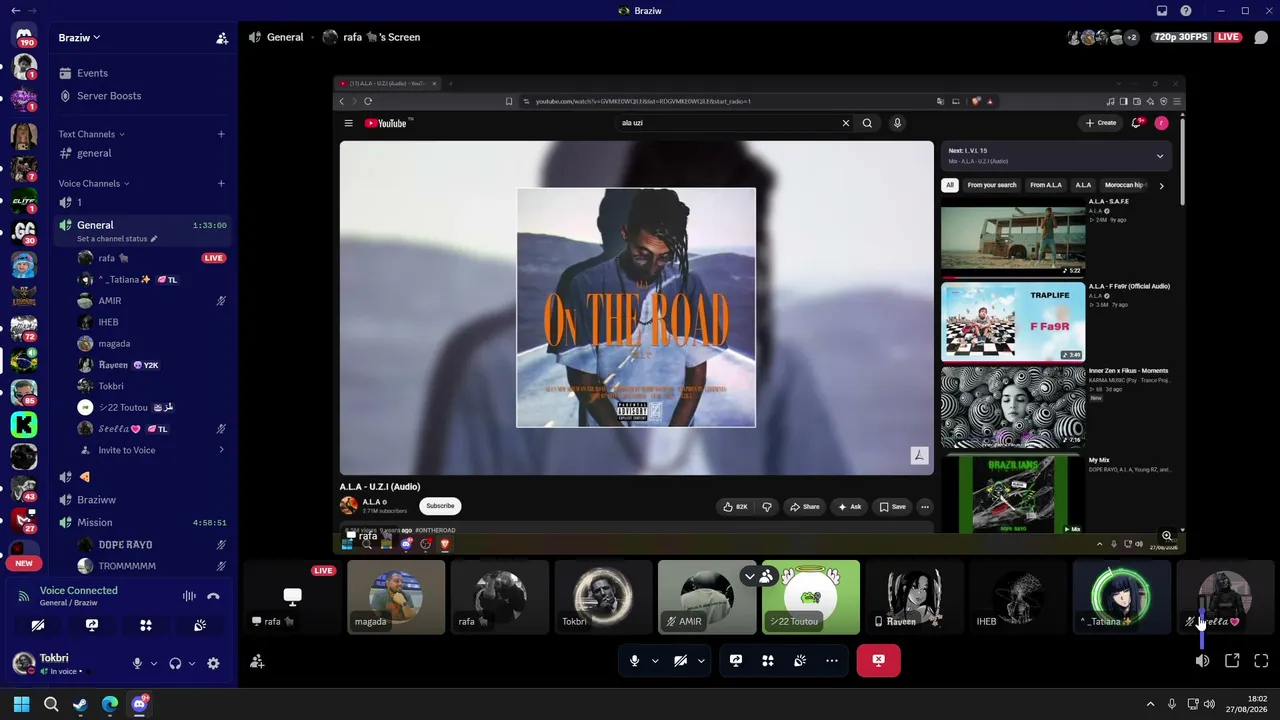Toggle noise suppression waveform icon
The height and width of the screenshot is (720, 1280).
pyautogui.click(x=189, y=596)
